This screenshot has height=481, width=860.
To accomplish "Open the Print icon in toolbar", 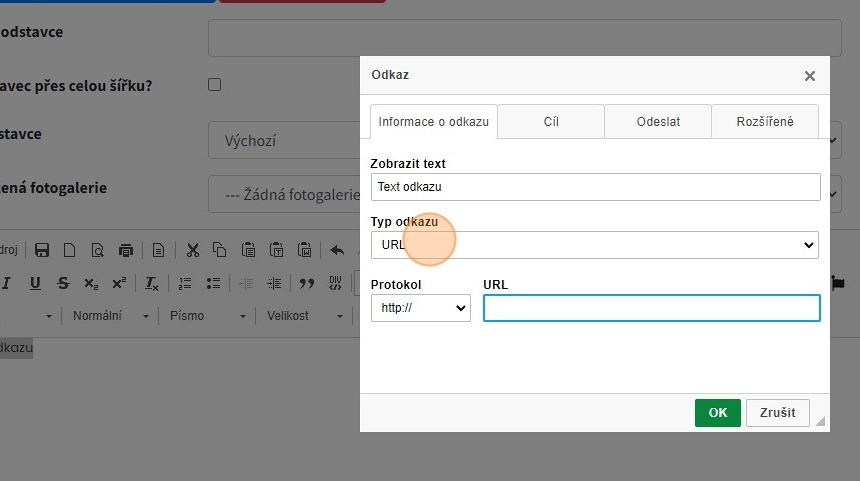I will (x=125, y=250).
